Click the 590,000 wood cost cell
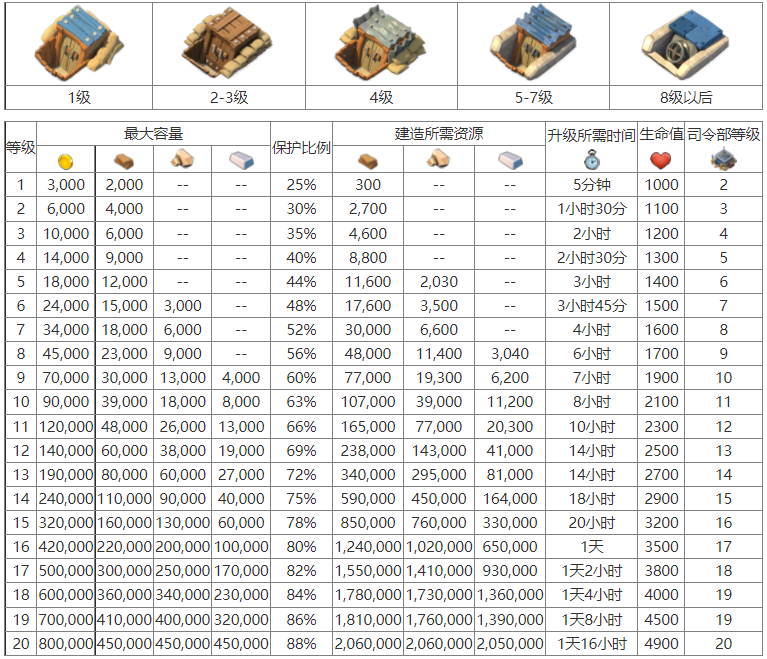Screen dimensions: 767x659 368,499
